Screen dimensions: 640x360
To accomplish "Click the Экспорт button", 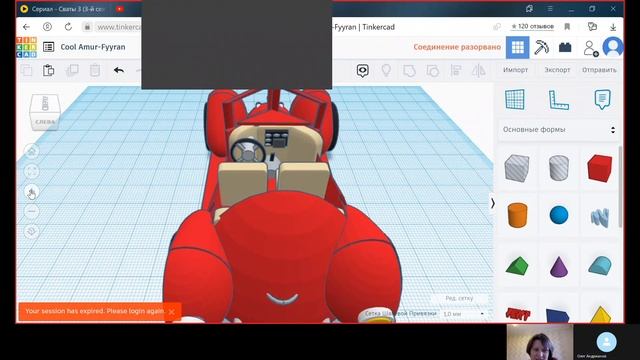I will point(557,70).
